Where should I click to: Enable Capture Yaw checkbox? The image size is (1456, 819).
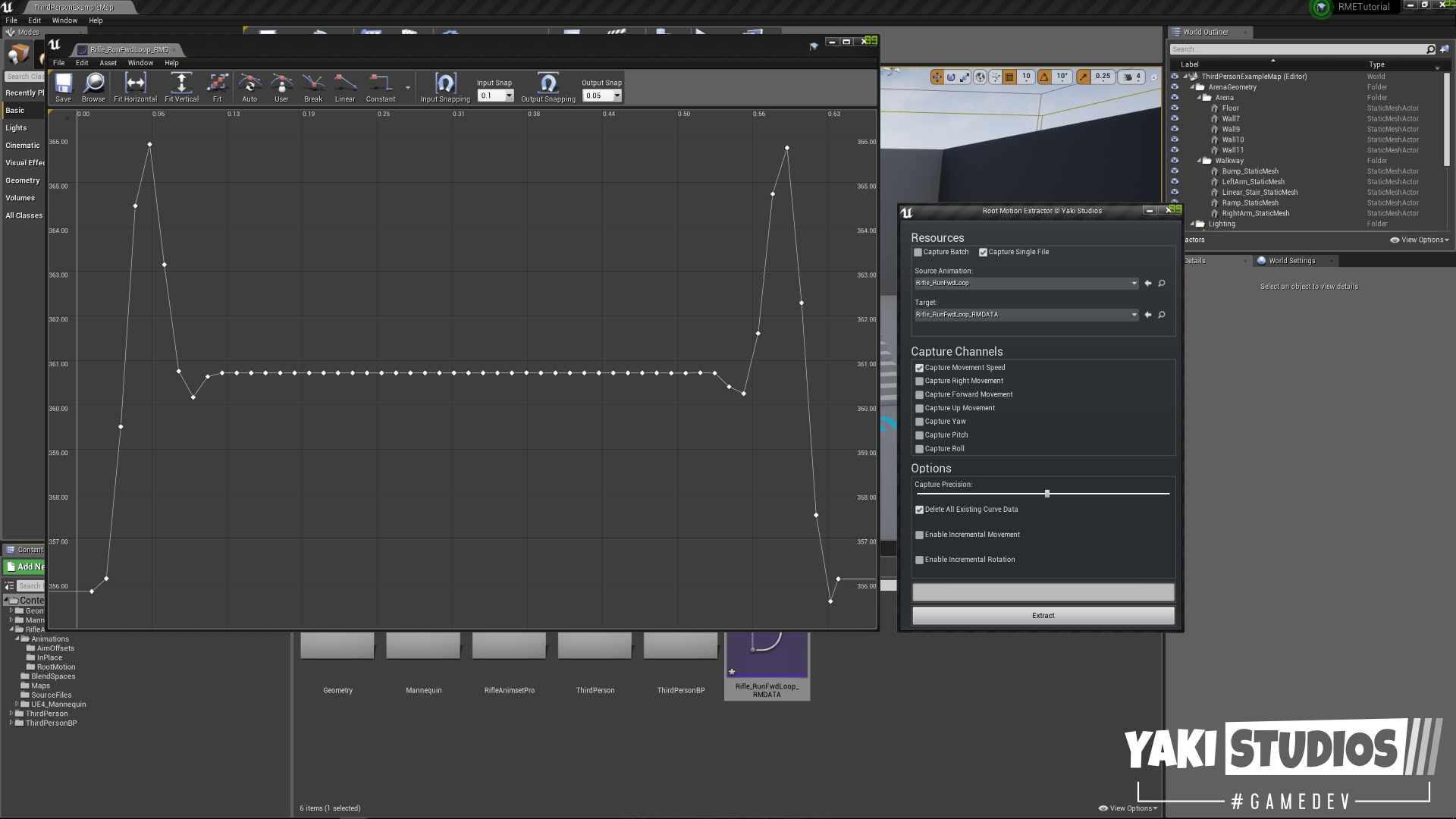pos(920,422)
